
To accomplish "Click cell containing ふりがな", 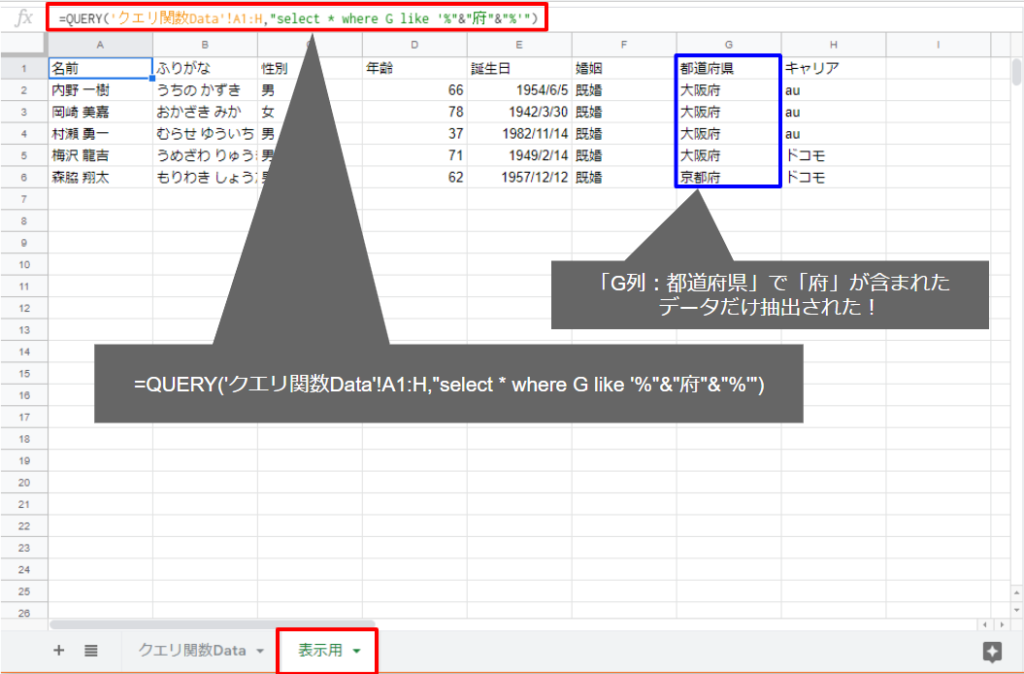I will (205, 68).
